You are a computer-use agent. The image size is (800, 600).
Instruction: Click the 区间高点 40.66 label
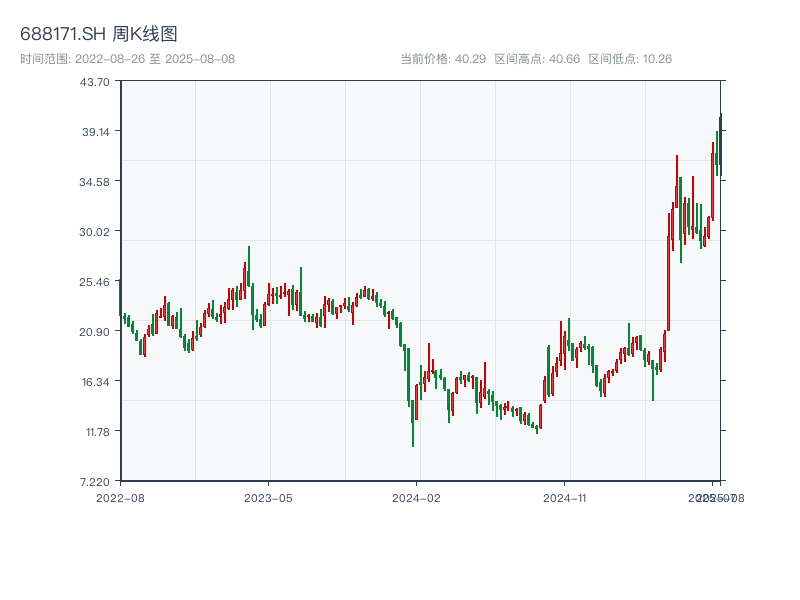point(537,59)
